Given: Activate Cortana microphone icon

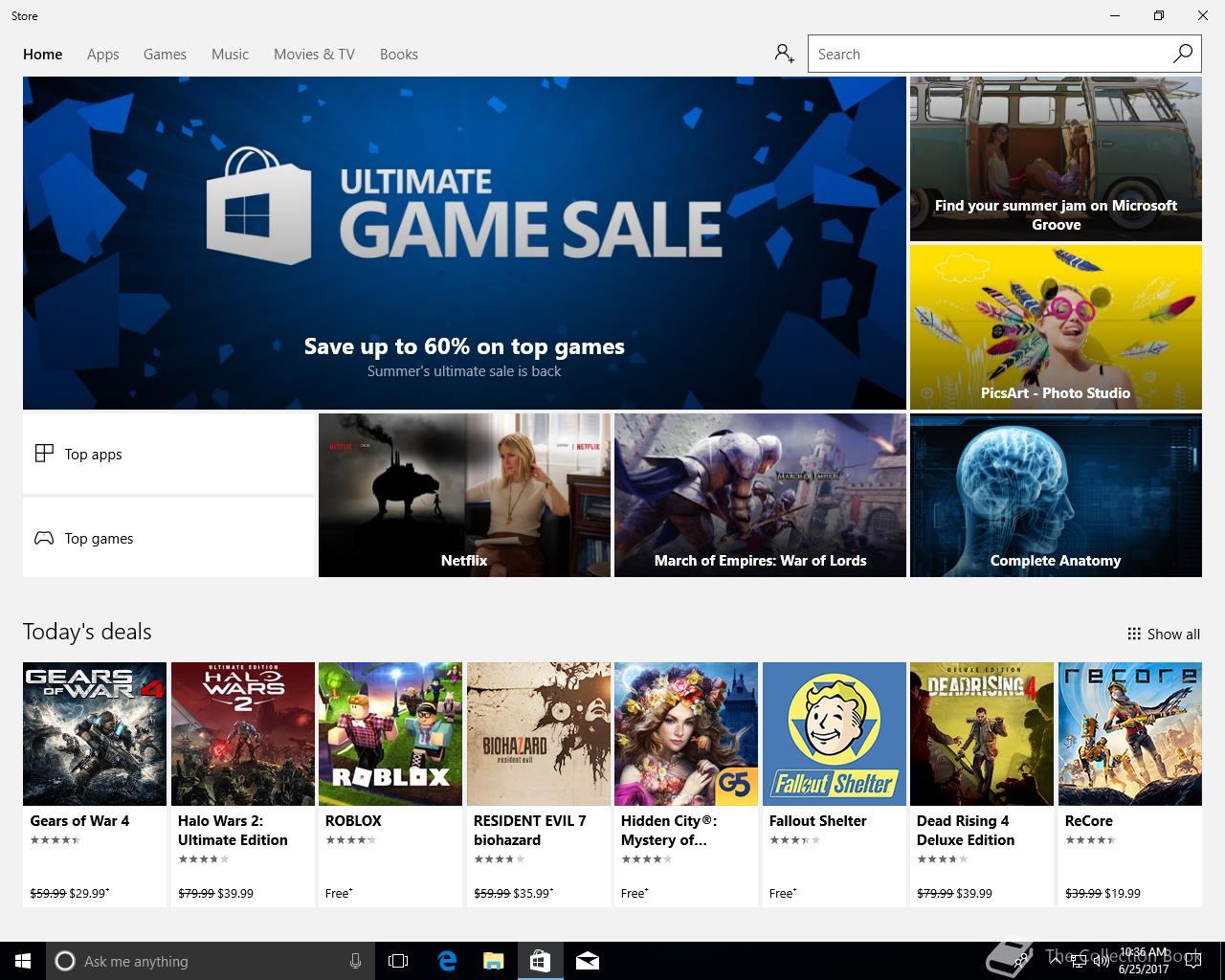Looking at the screenshot, I should (355, 961).
